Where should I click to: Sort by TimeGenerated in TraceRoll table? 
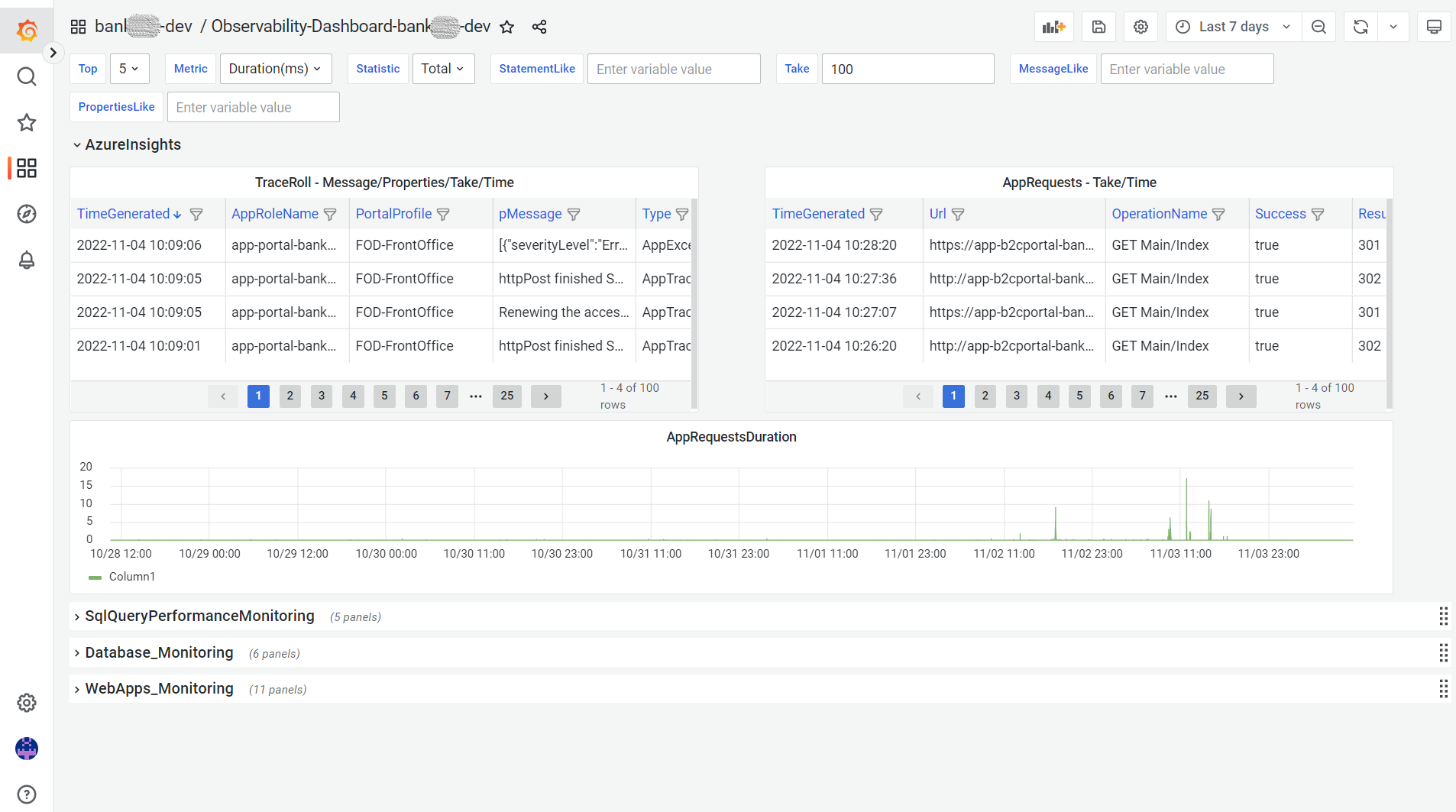[x=124, y=214]
